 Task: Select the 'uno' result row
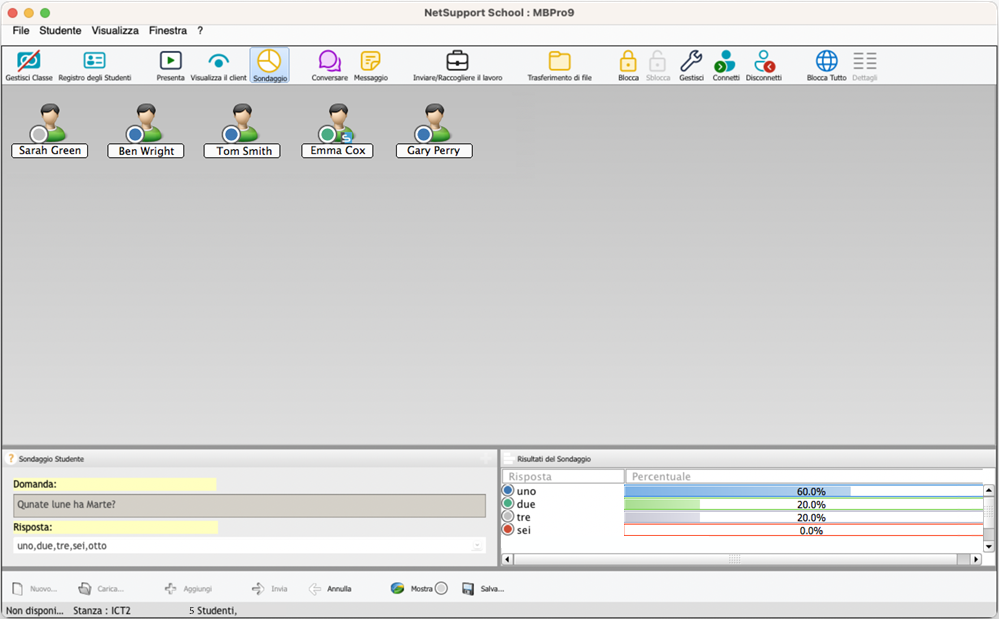[x=742, y=491]
